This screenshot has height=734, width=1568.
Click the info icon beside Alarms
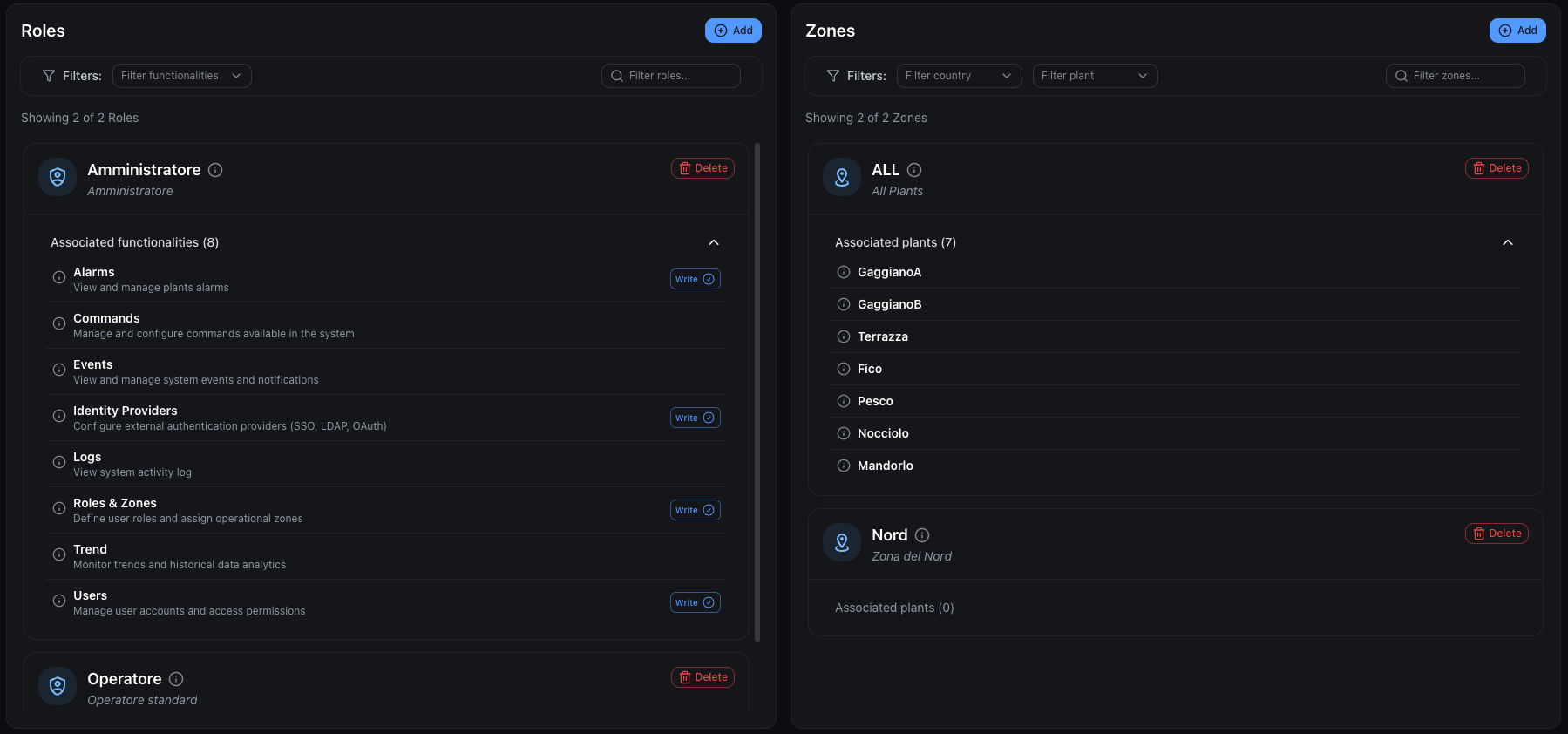(x=59, y=277)
